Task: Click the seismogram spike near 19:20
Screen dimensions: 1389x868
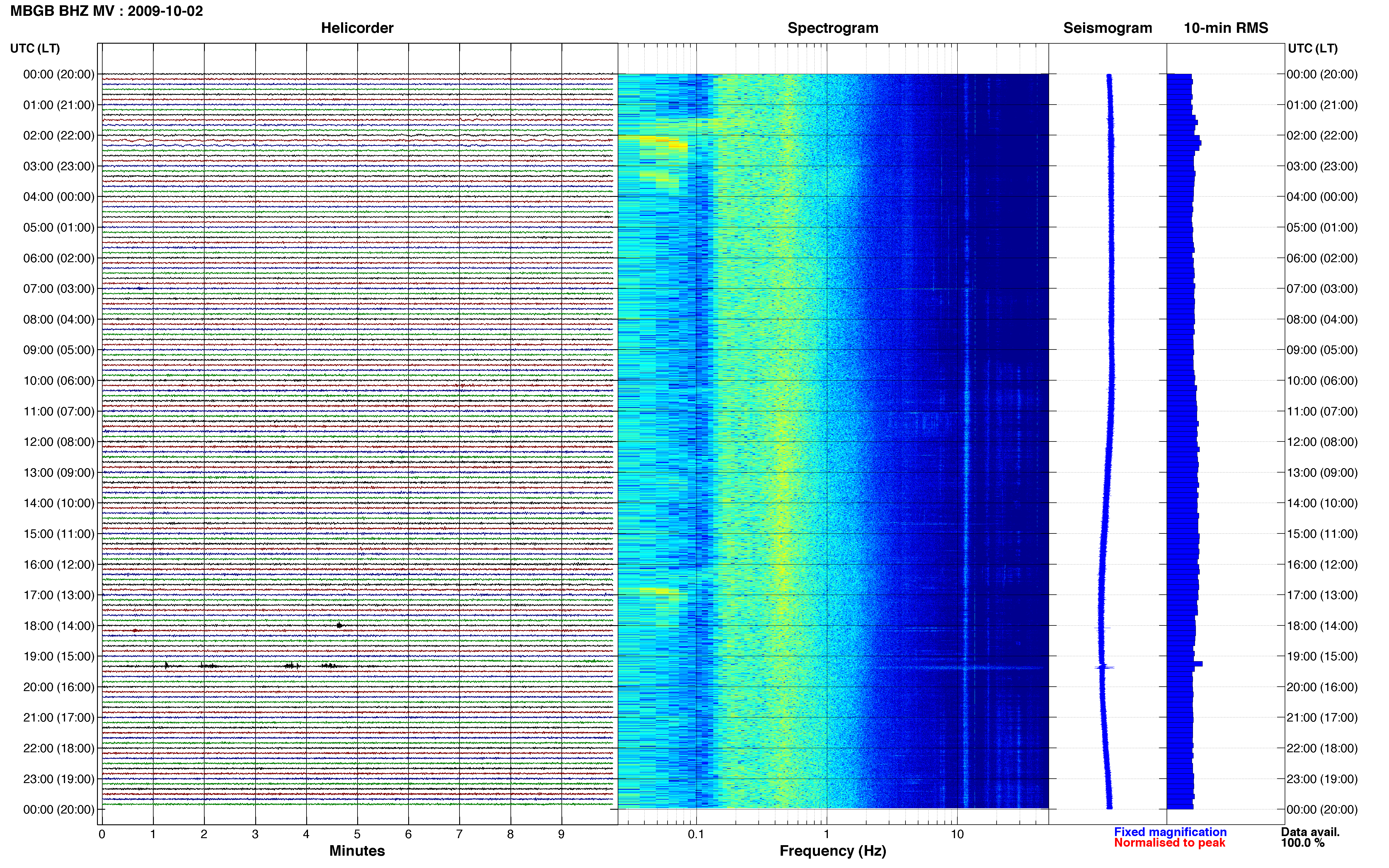Action: (1104, 667)
